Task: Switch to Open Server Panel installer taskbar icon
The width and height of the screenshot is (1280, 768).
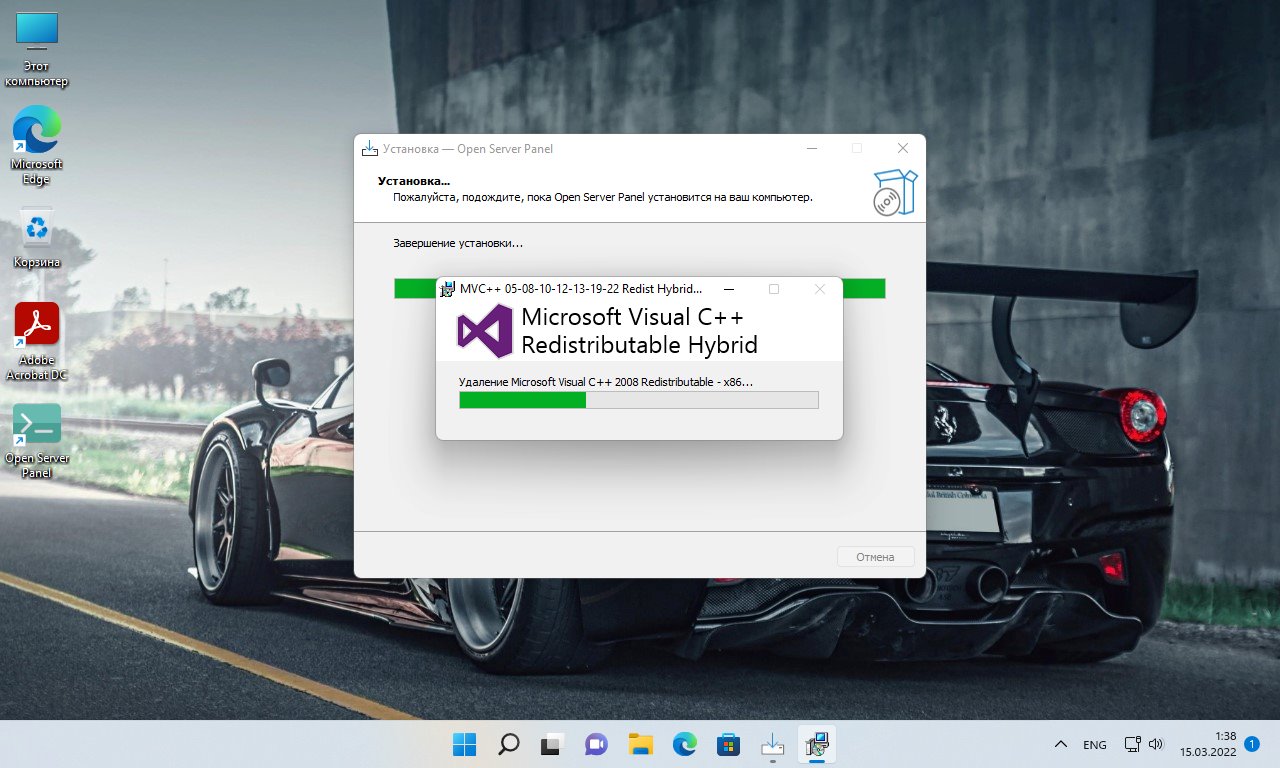Action: click(772, 744)
